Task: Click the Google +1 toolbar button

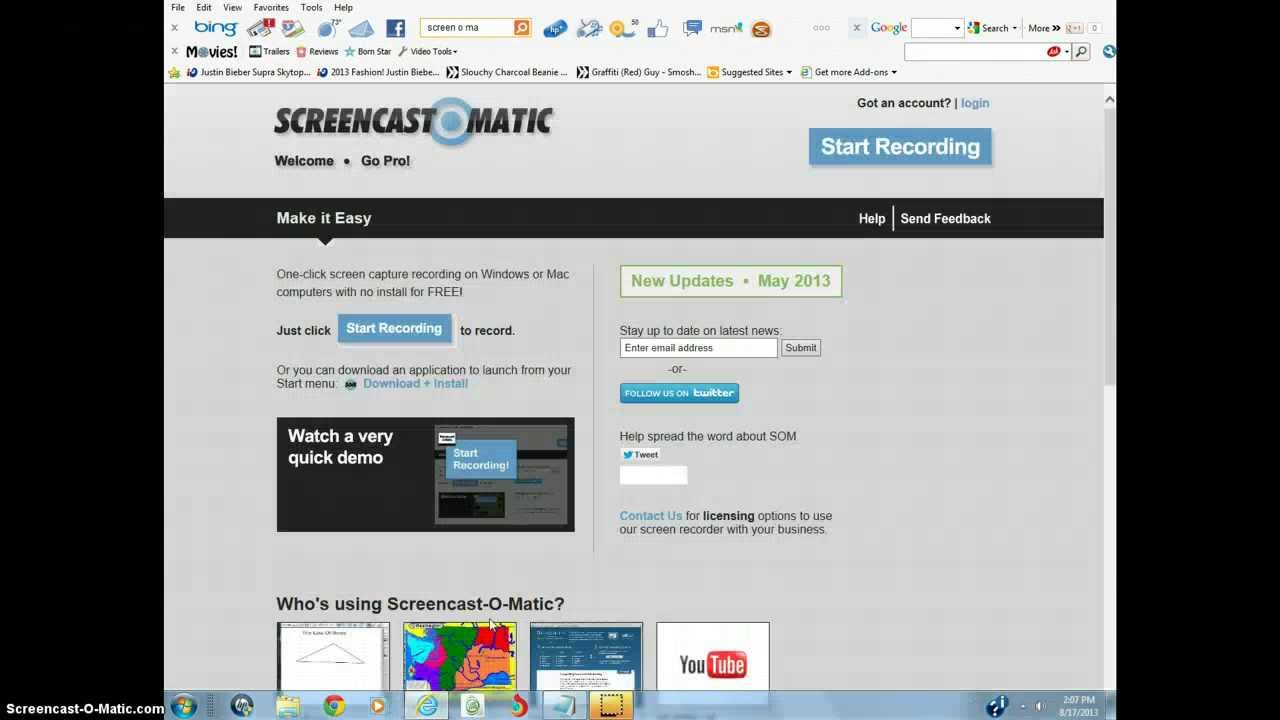Action: point(1075,28)
